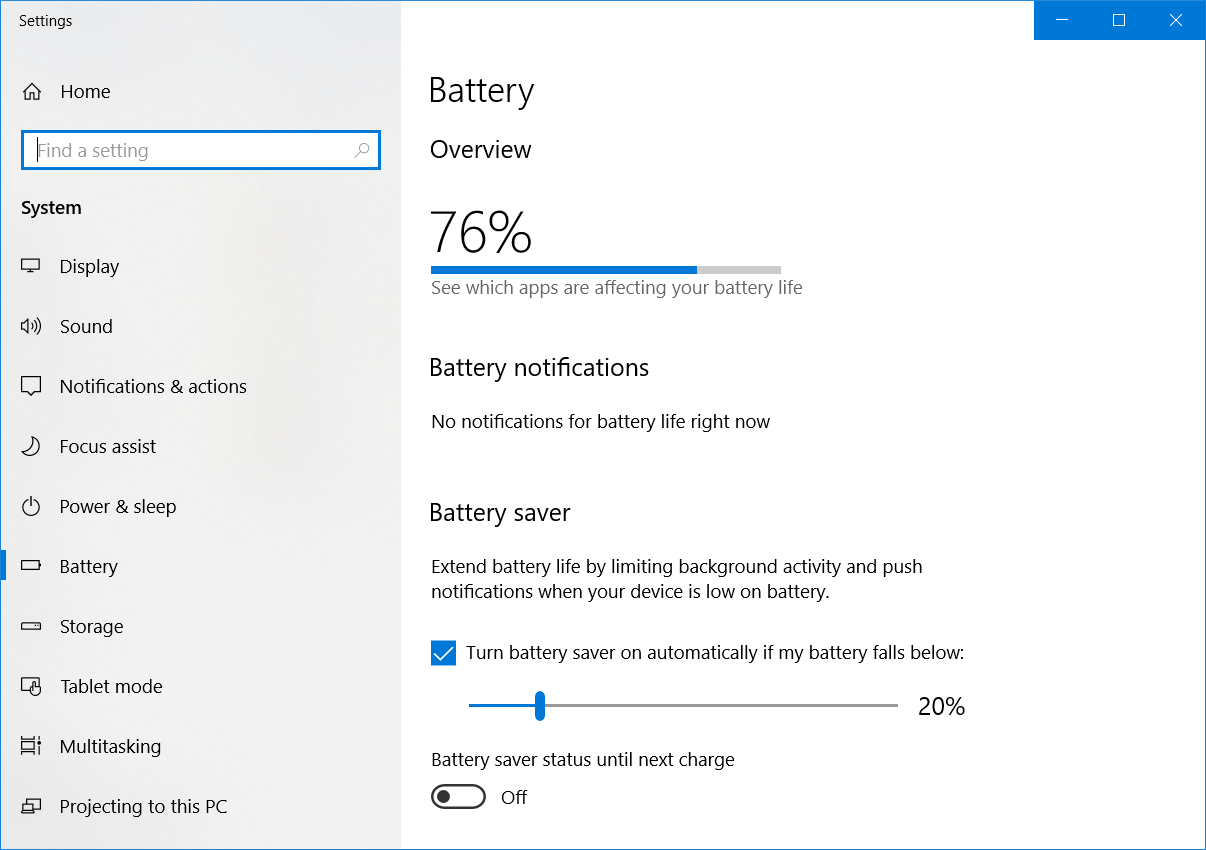Select Projecting to this PC
The image size is (1206, 850).
[143, 807]
